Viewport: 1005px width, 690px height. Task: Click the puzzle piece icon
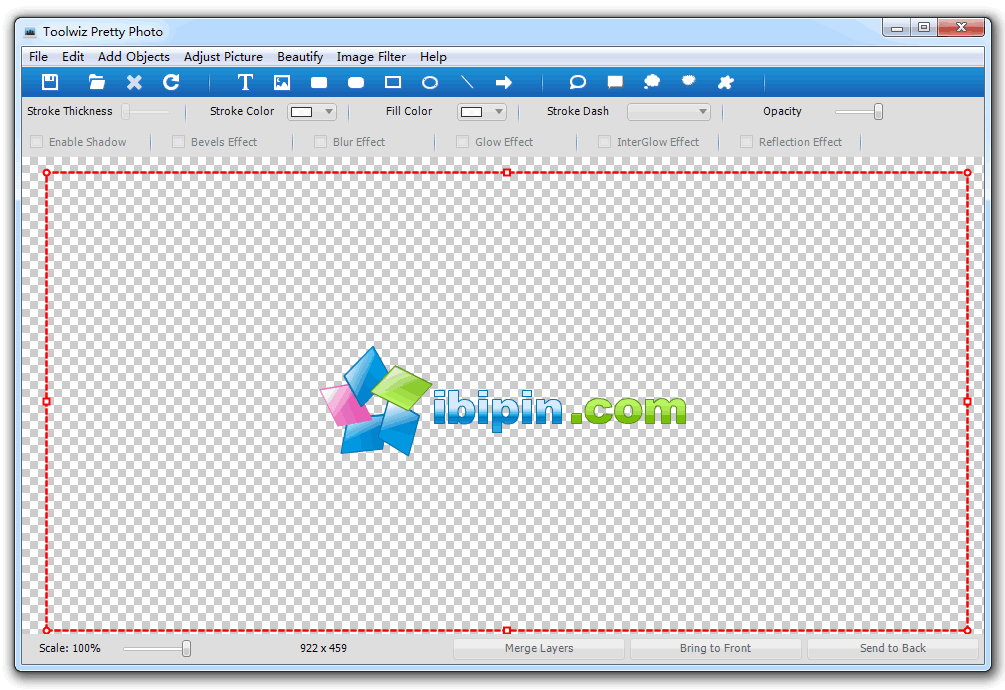[x=726, y=82]
